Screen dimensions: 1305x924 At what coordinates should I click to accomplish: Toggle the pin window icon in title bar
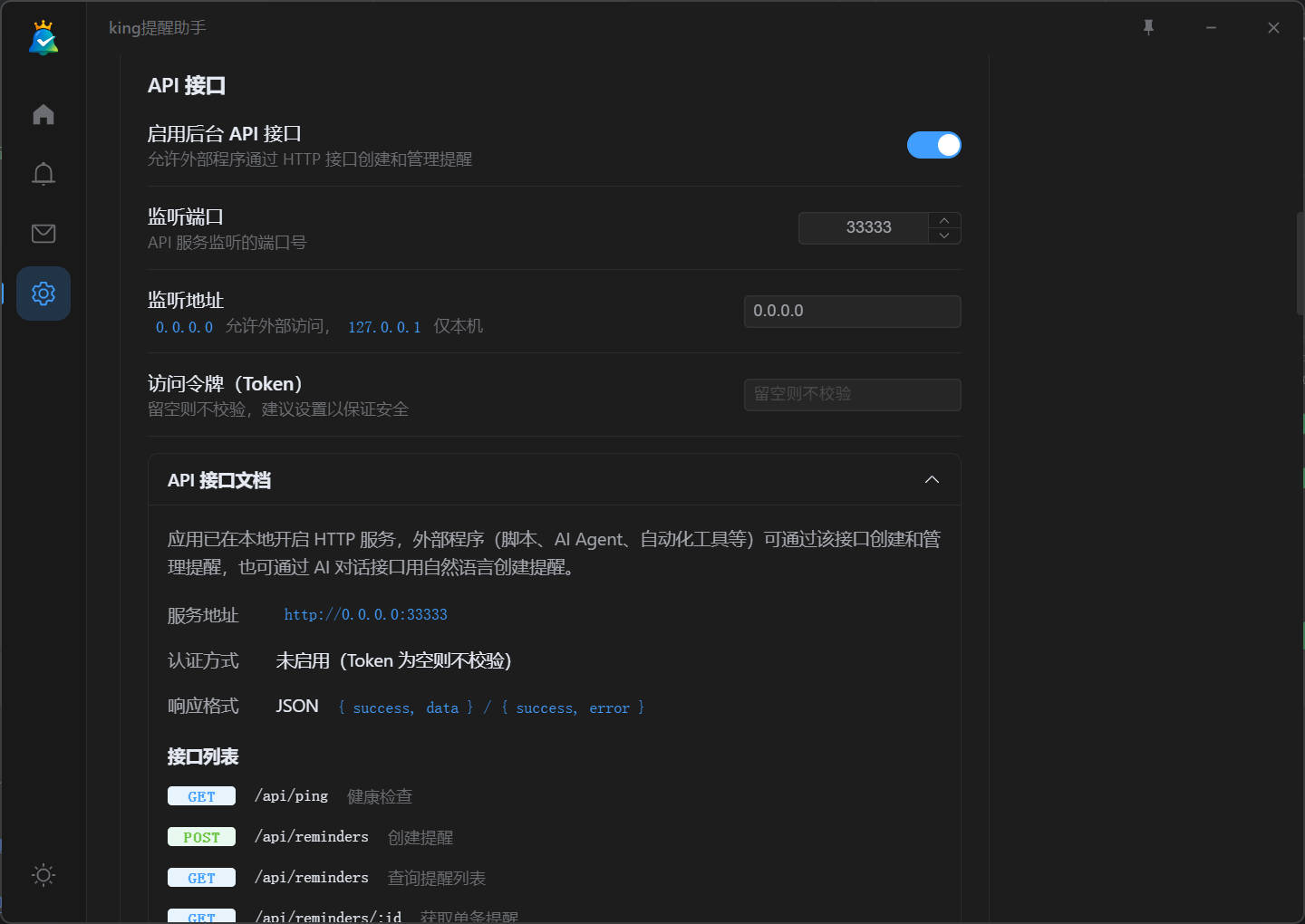tap(1148, 27)
